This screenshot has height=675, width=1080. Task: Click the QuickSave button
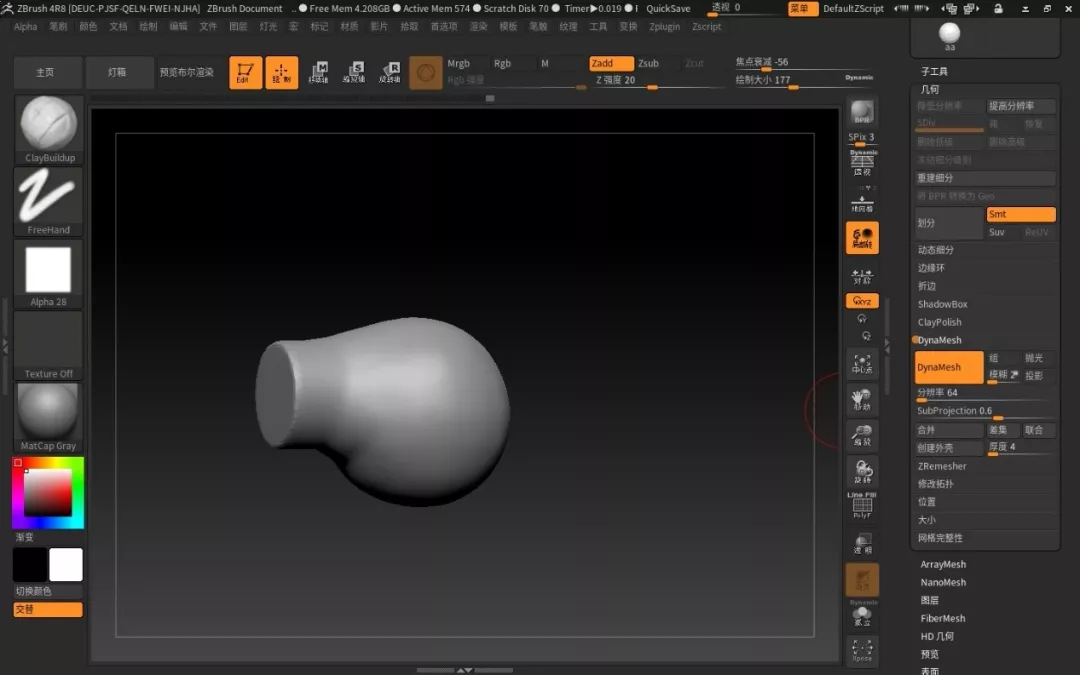pos(667,8)
